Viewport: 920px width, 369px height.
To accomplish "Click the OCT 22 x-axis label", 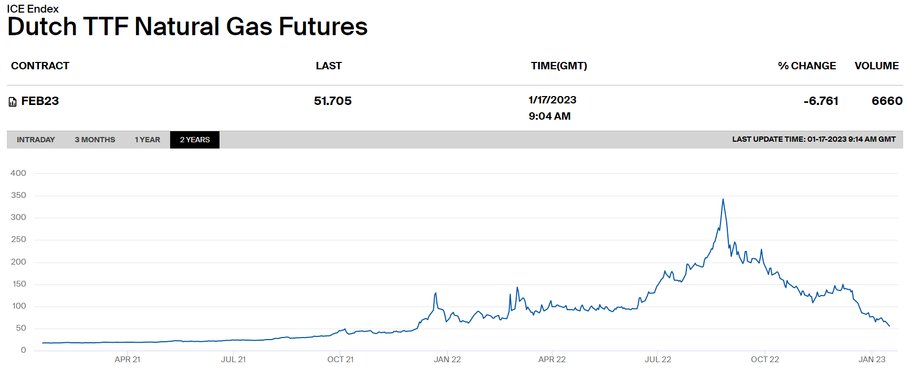I will click(766, 359).
